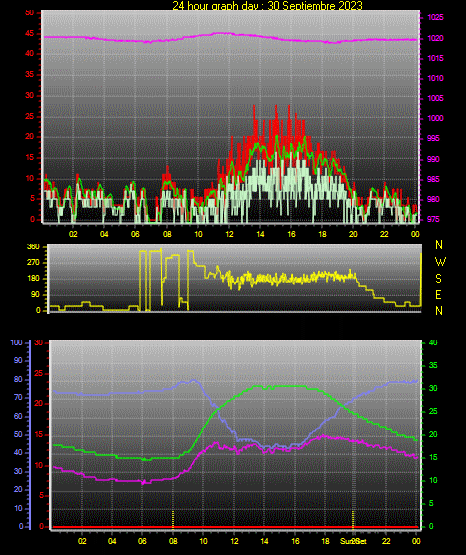
Task: Click the 1020 pressure axis label
Action: [x=435, y=38]
